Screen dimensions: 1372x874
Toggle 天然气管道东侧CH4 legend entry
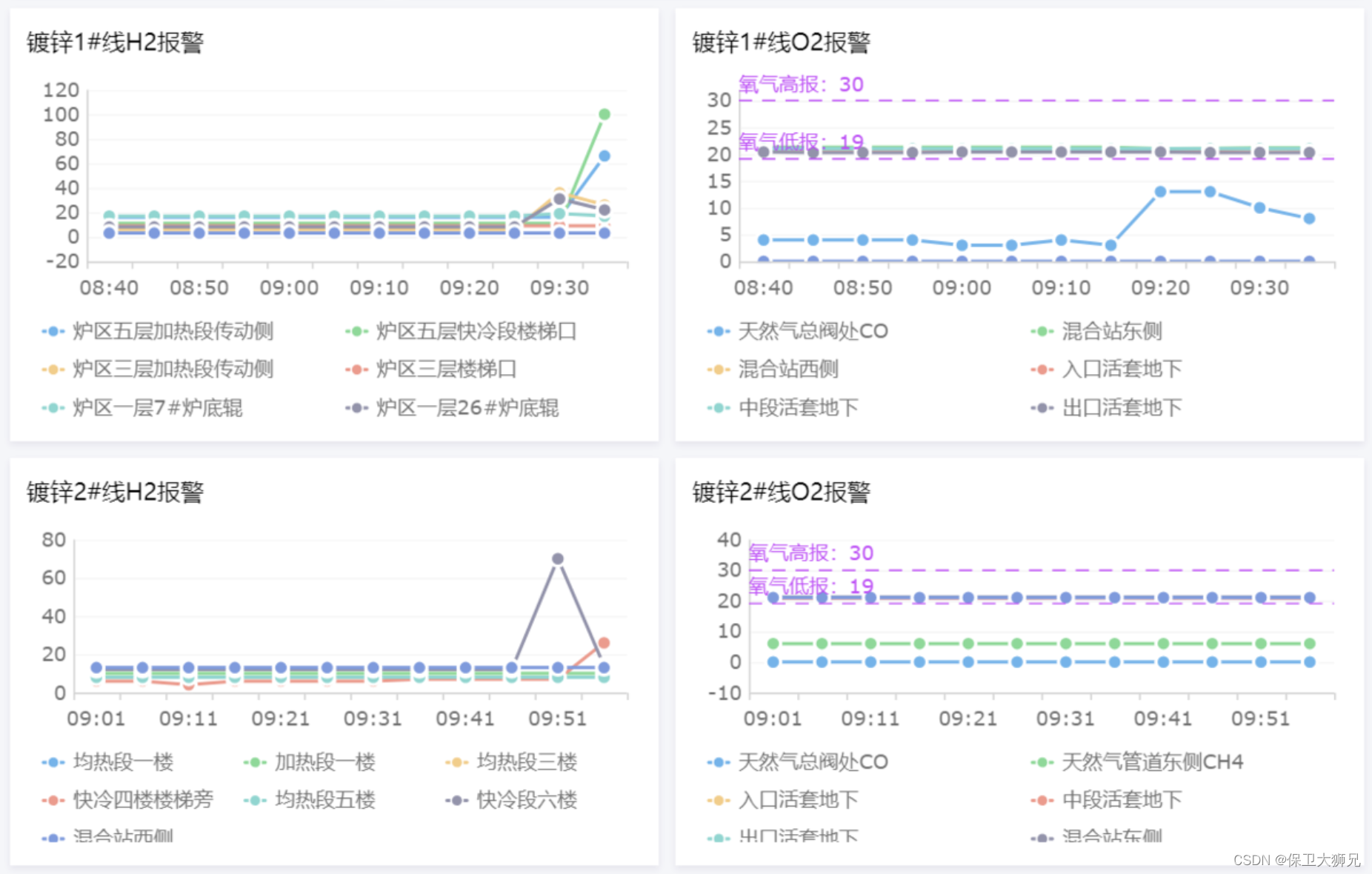click(1137, 761)
